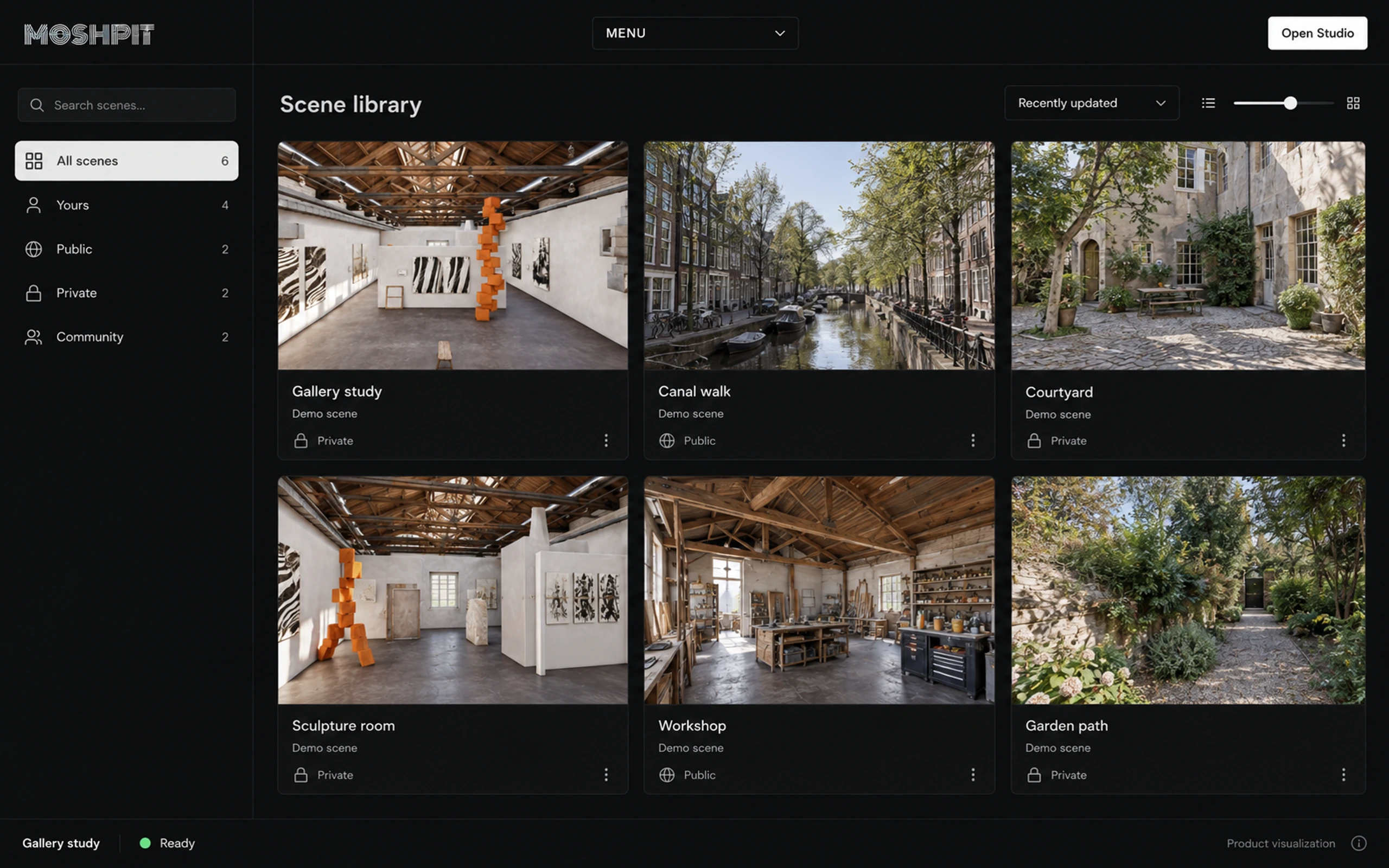The height and width of the screenshot is (868, 1389).
Task: Click Demo scene text under Garden path
Action: click(x=1058, y=748)
